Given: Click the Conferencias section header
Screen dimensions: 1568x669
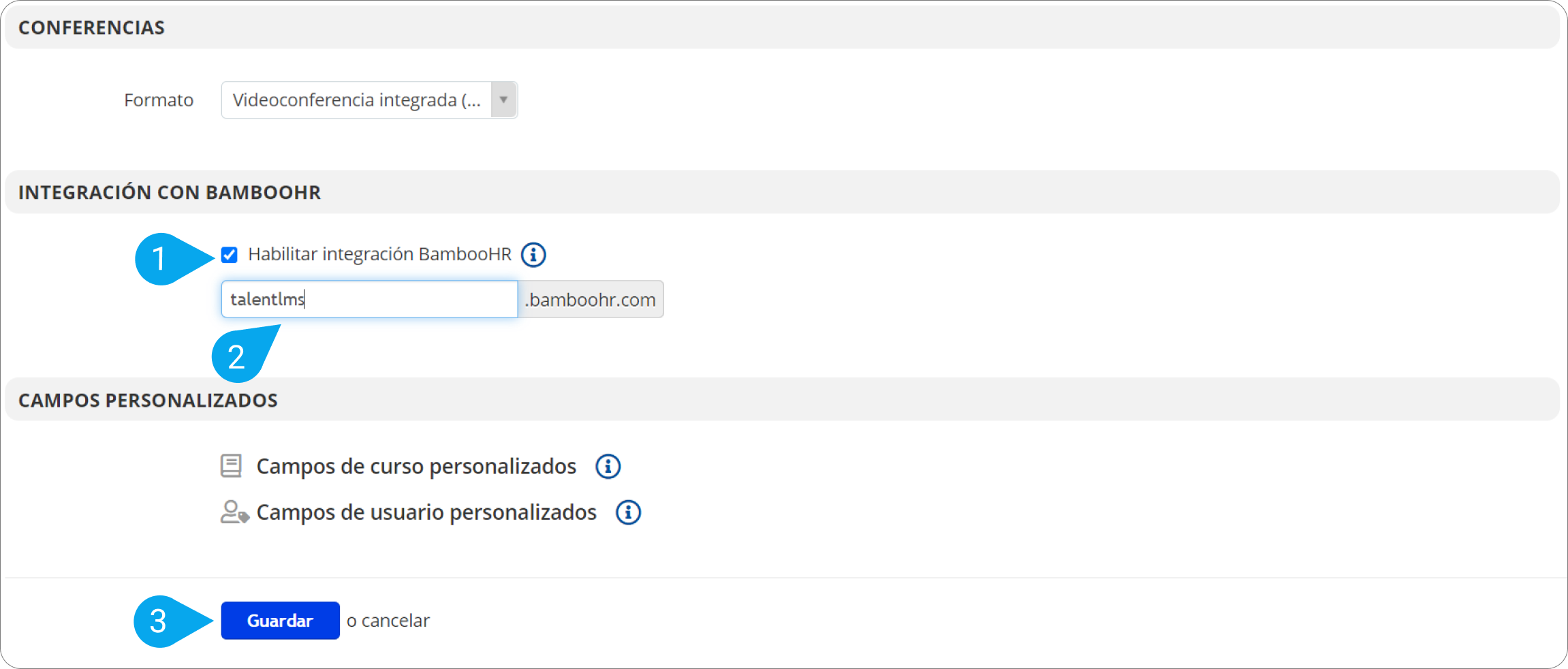Looking at the screenshot, I should point(92,28).
